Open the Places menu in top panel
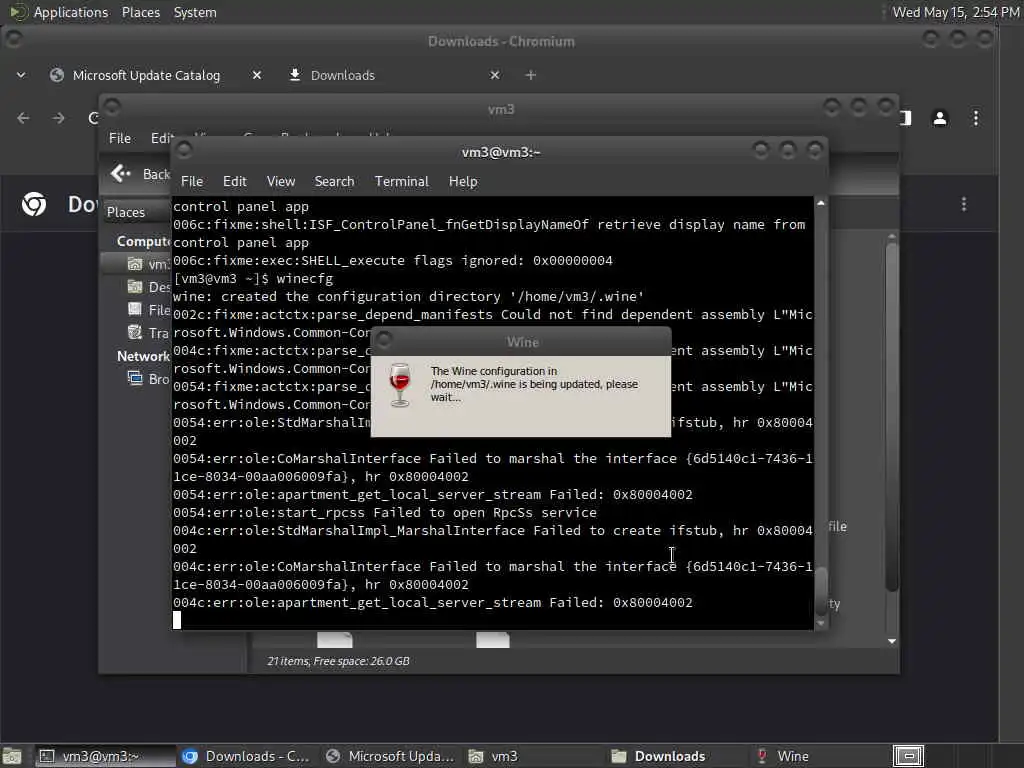 [x=140, y=12]
